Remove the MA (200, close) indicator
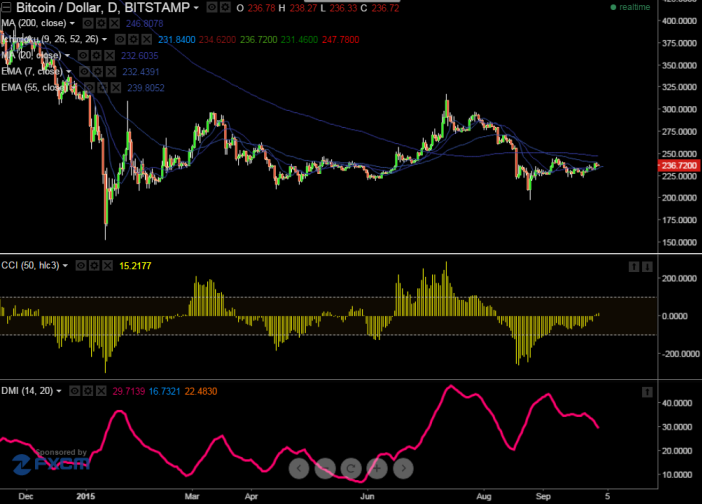The image size is (702, 504). tap(115, 23)
